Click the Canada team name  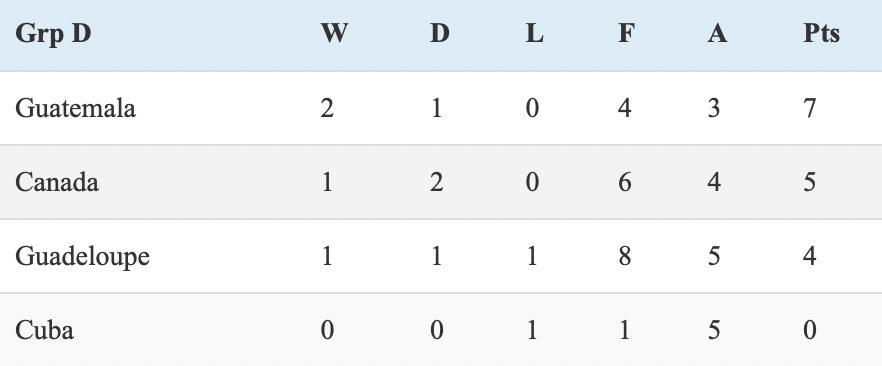point(57,182)
